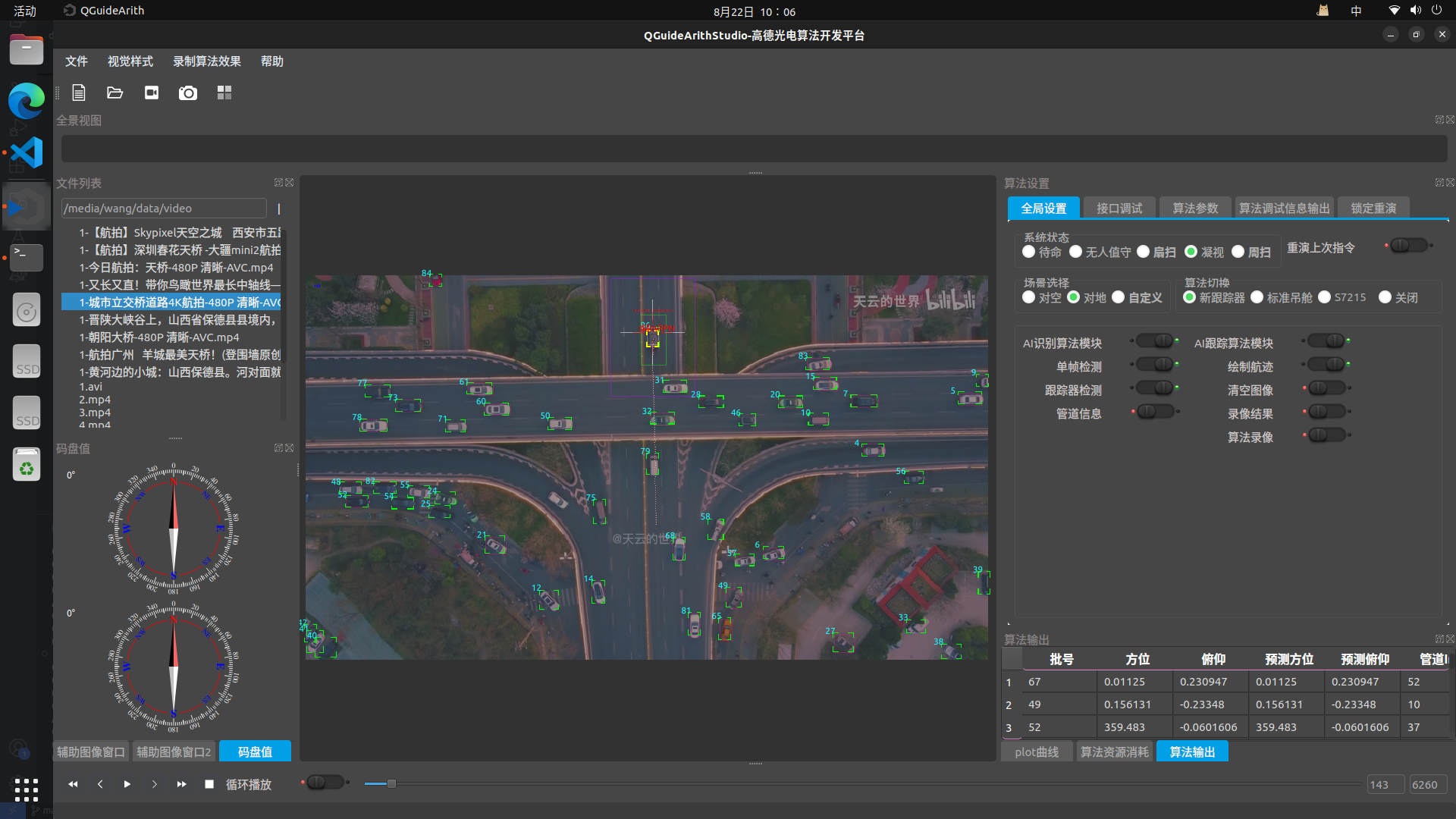
Task: Skip to next video with fast-forward icon
Action: 182,784
